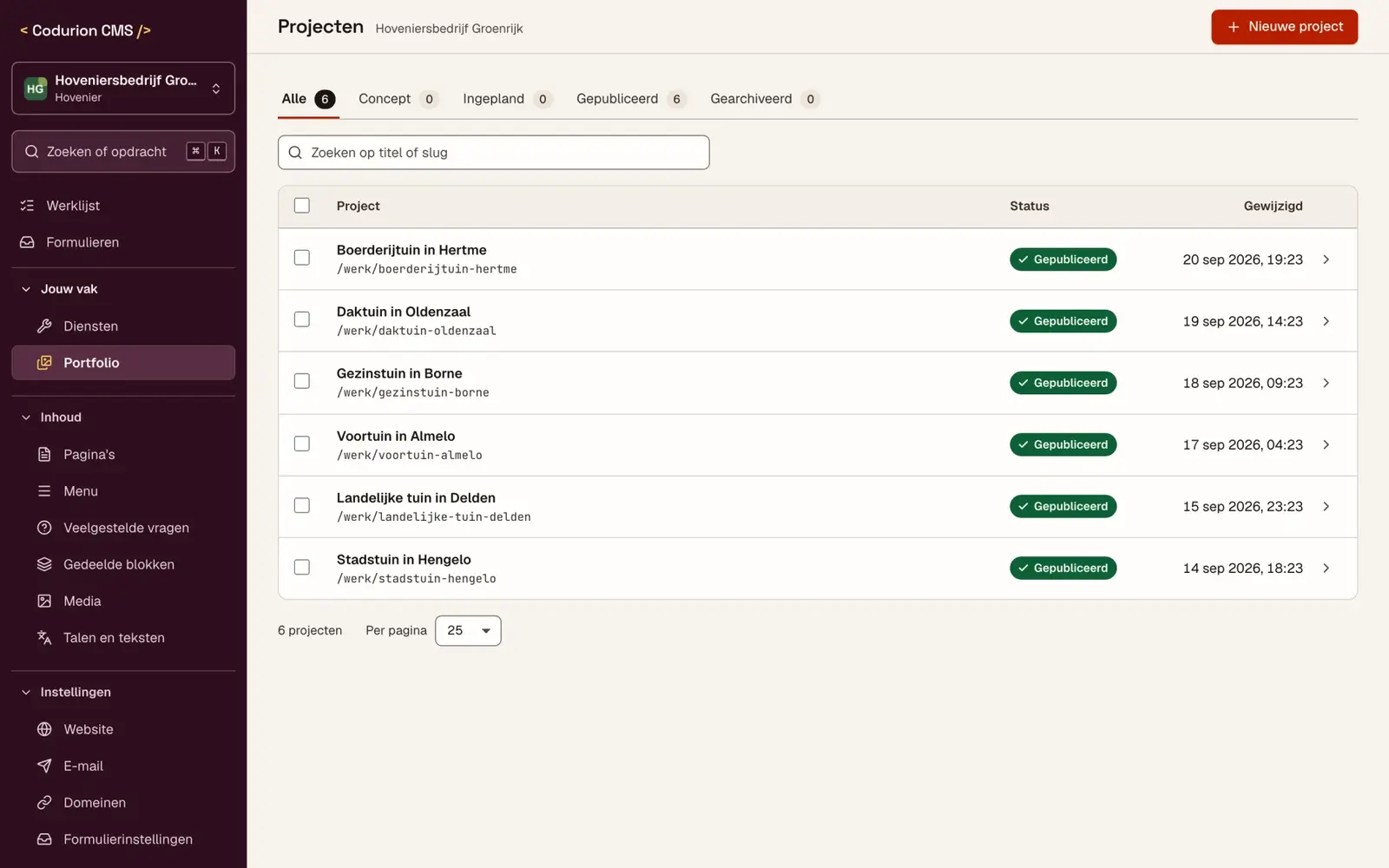This screenshot has width=1389, height=868.
Task: Click the Portfolio images icon
Action: tap(44, 363)
